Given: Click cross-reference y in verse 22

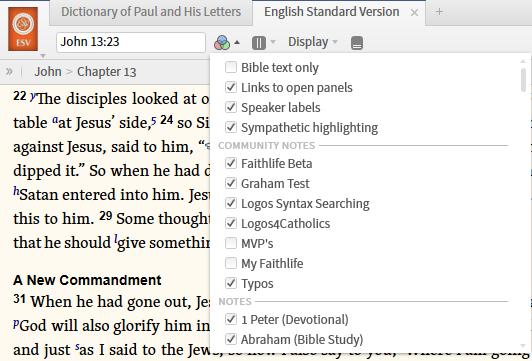Looking at the screenshot, I should tap(32, 97).
